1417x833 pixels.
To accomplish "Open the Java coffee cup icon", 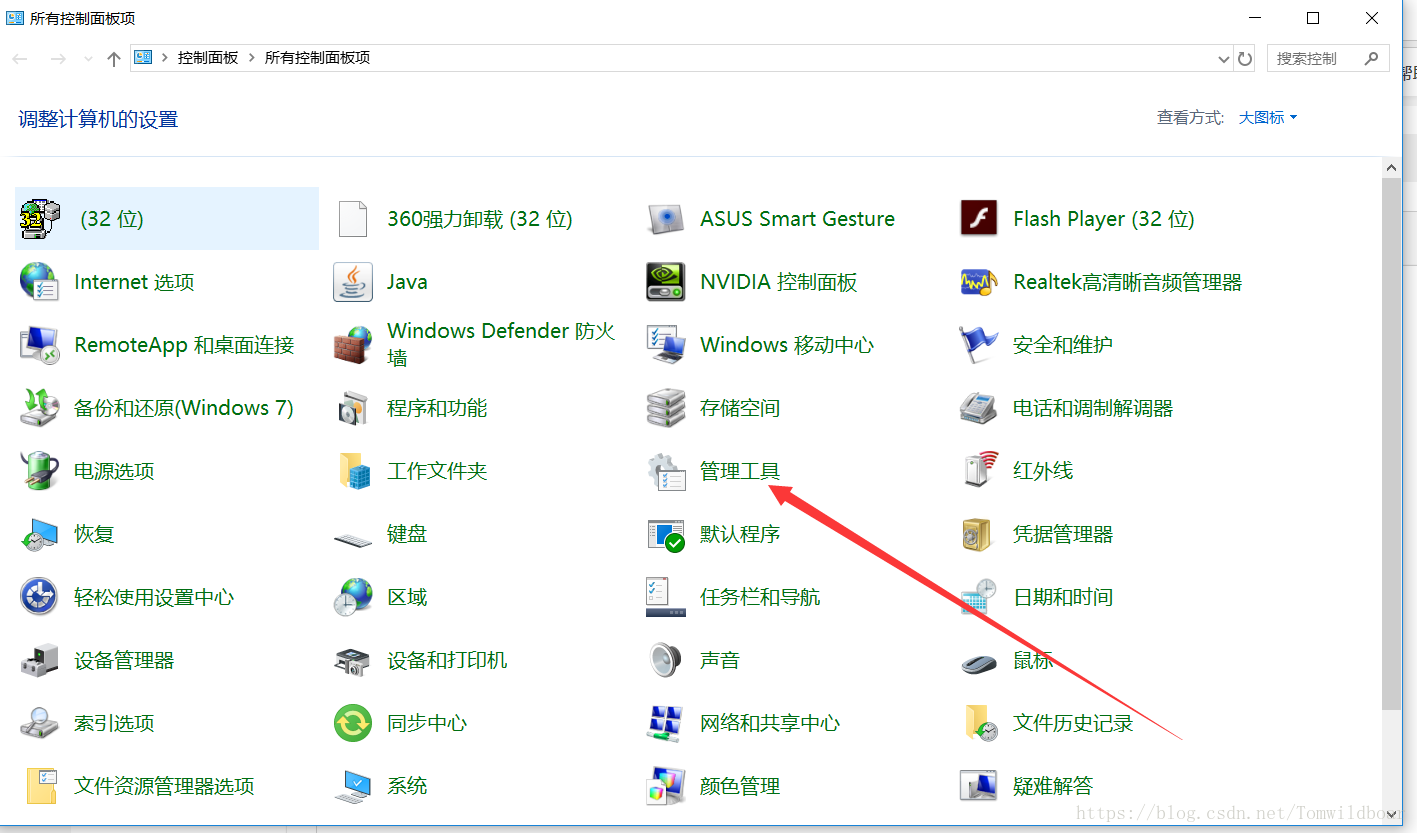I will coord(353,282).
